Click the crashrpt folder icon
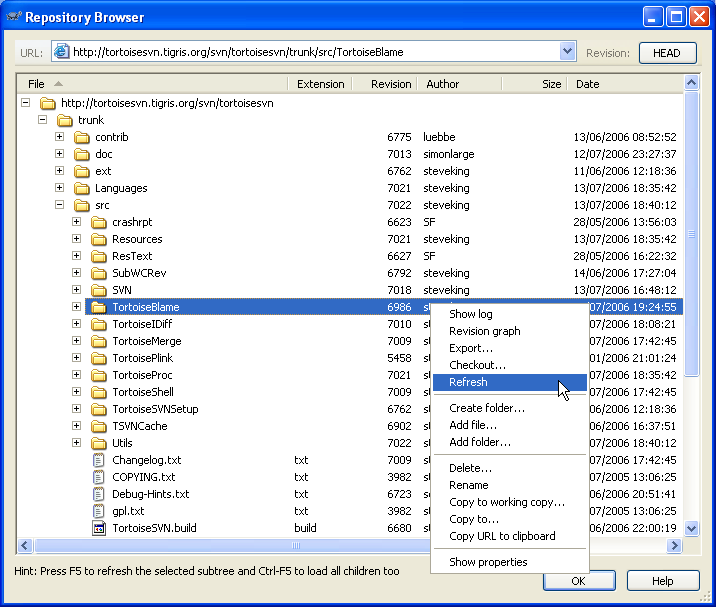This screenshot has width=716, height=607. click(99, 222)
